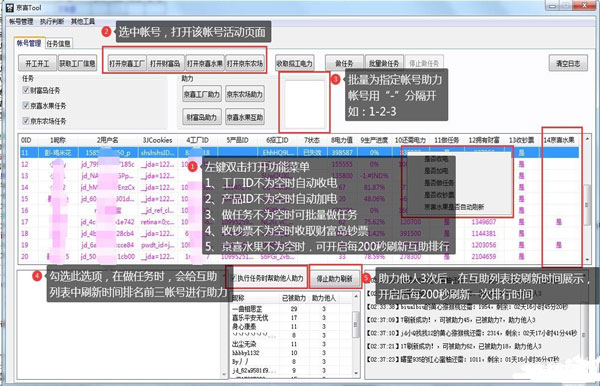600x386 pixels.
Task: Click the 2用户名 column header
Action: tap(108, 140)
